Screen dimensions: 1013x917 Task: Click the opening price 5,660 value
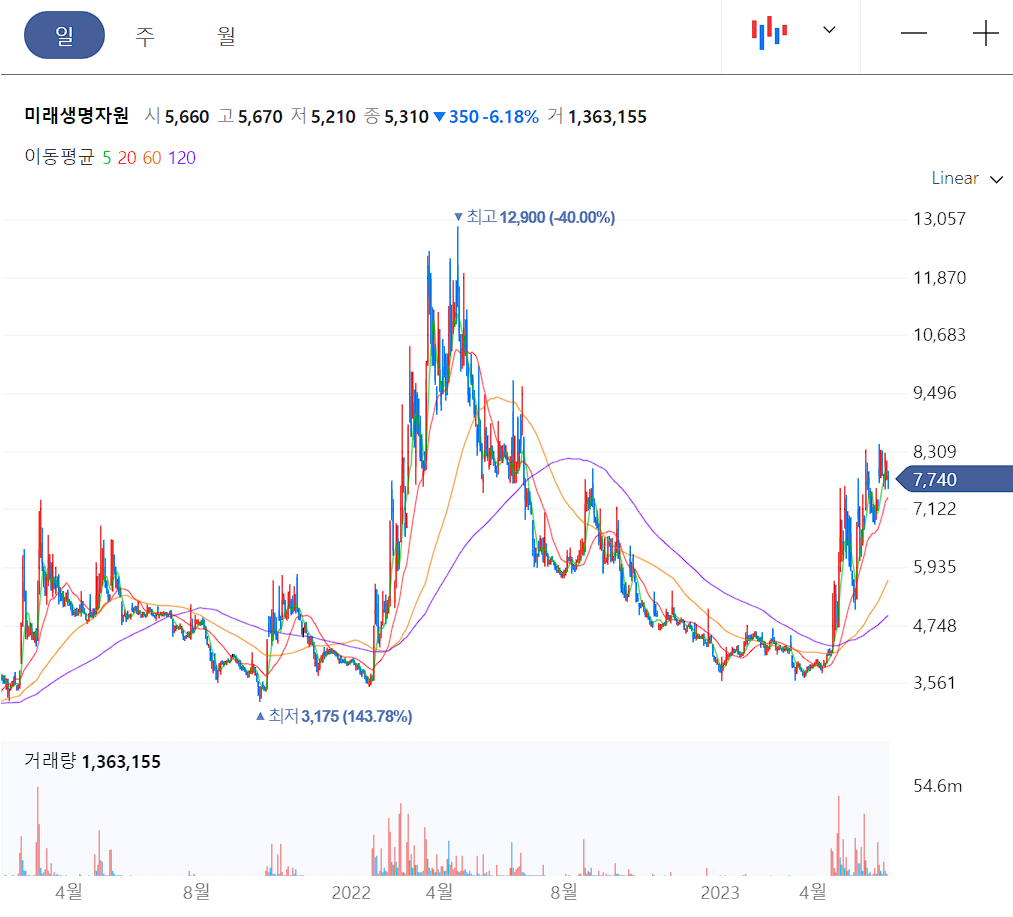pos(187,117)
